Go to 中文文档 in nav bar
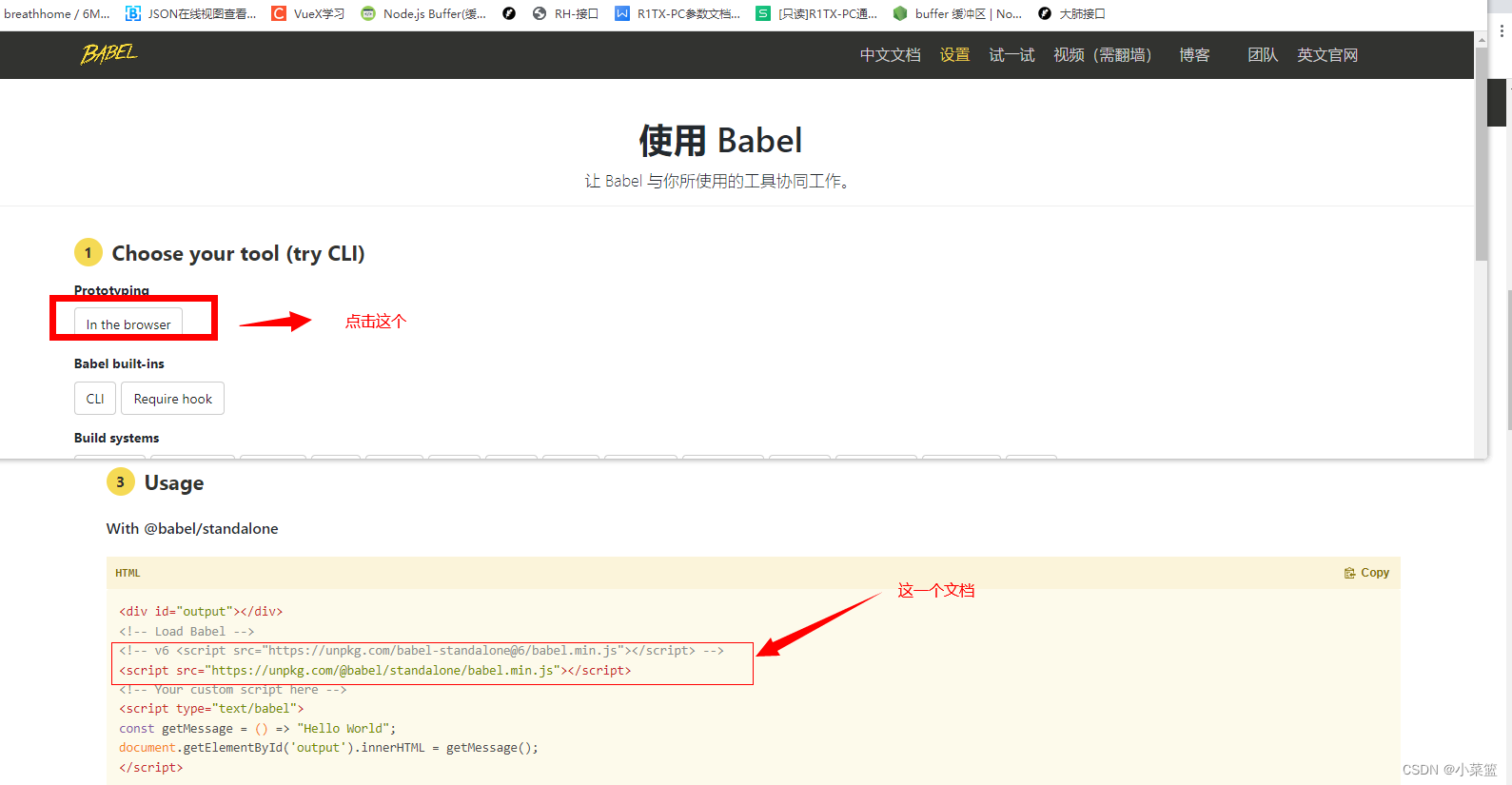The width and height of the screenshot is (1512, 785). click(x=891, y=55)
